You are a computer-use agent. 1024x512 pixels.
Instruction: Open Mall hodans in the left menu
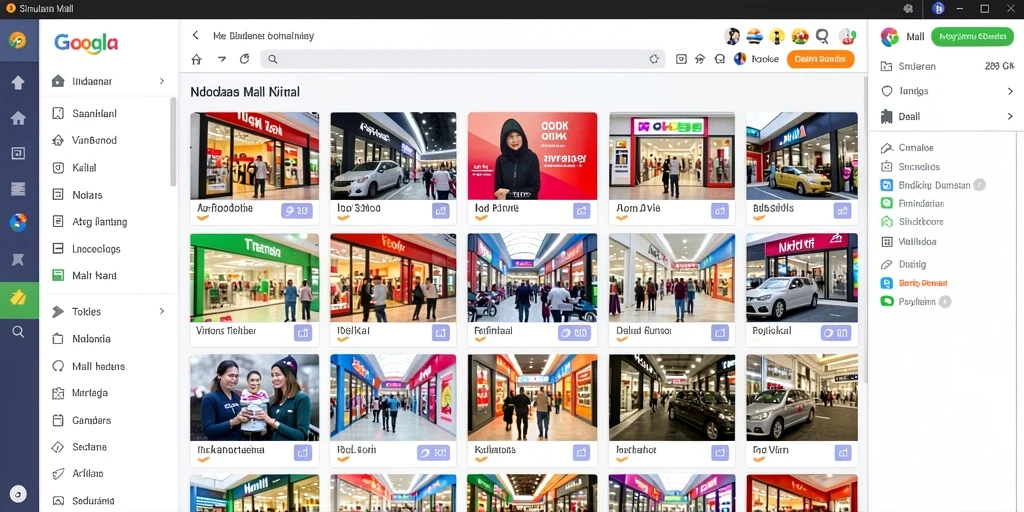(98, 366)
